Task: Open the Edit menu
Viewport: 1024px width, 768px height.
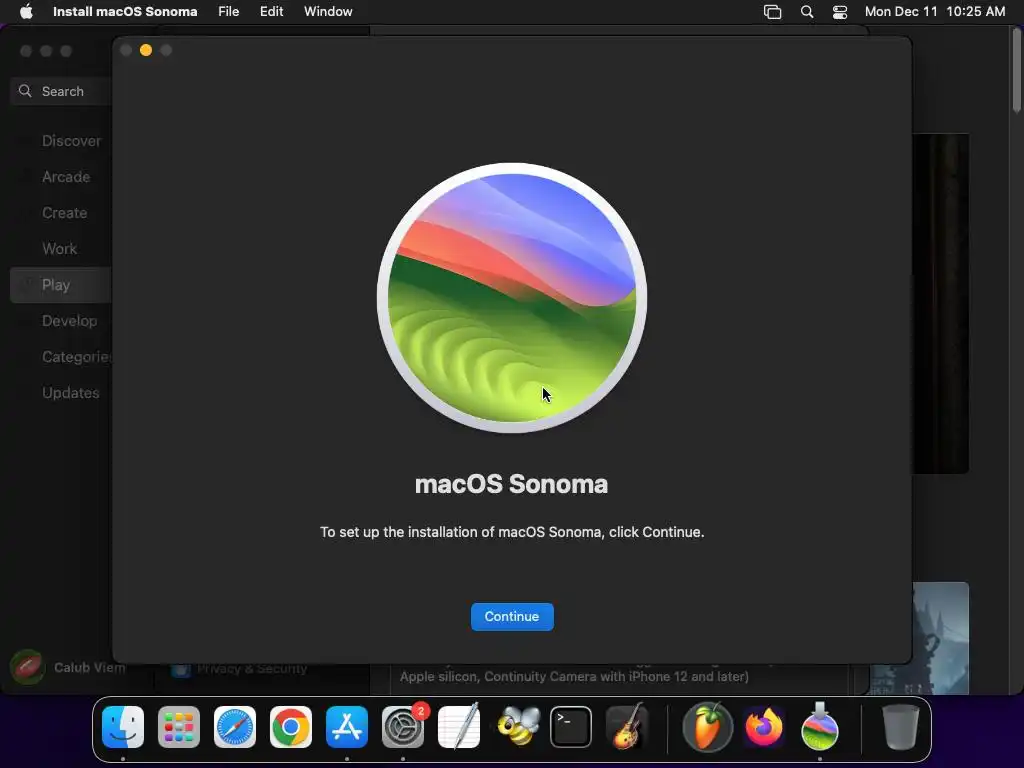Action: coord(272,12)
